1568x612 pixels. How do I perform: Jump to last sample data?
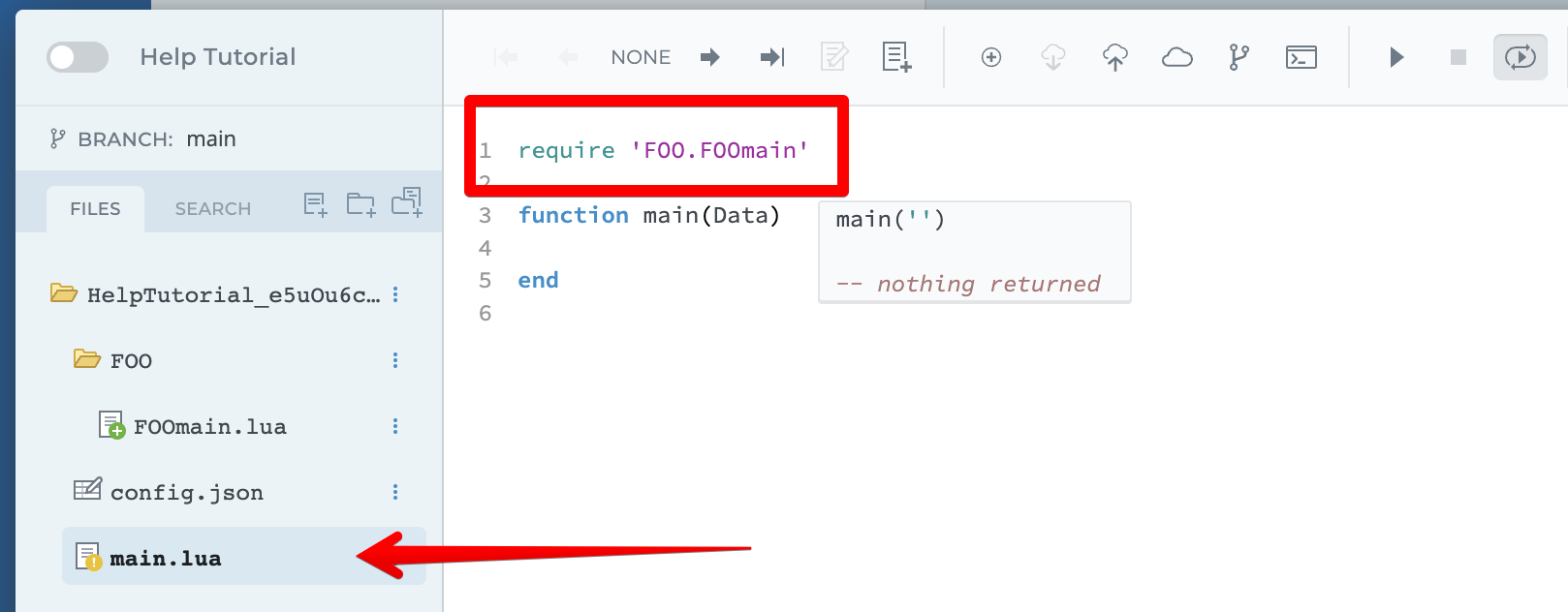(x=772, y=58)
